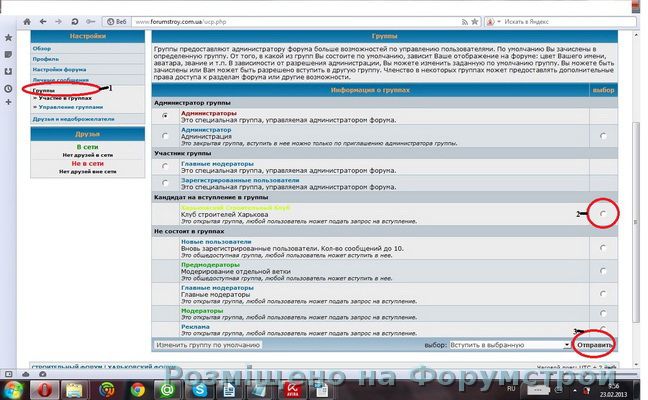Click the plus icon in the browser sidebar

tap(8, 103)
